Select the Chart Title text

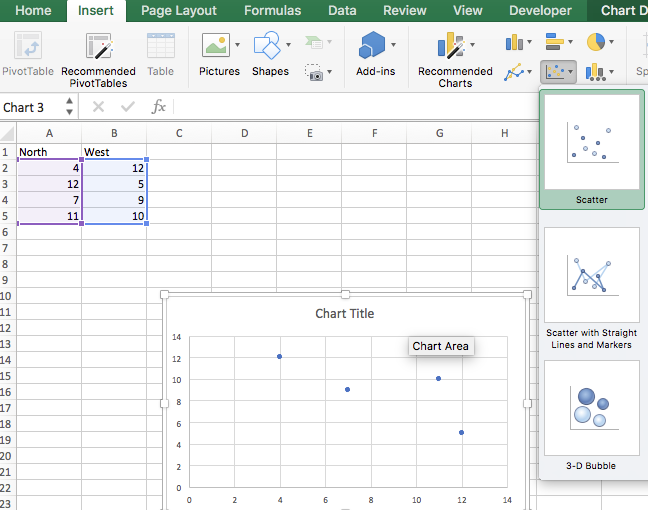[x=345, y=314]
